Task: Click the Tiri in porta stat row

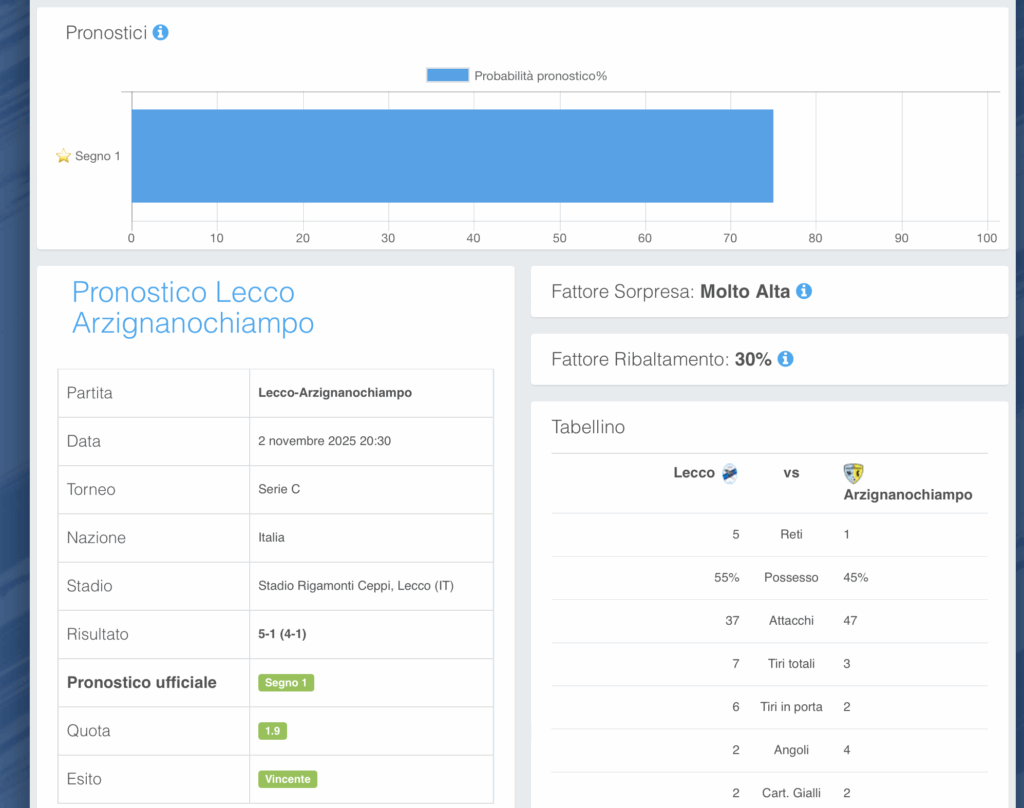Action: point(790,707)
